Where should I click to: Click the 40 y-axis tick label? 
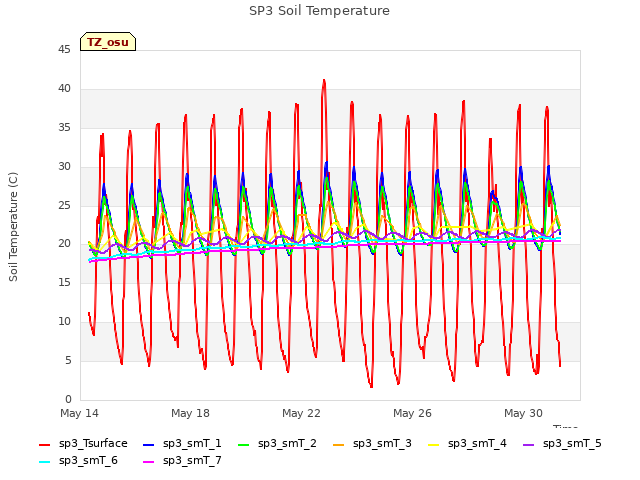[64, 89]
